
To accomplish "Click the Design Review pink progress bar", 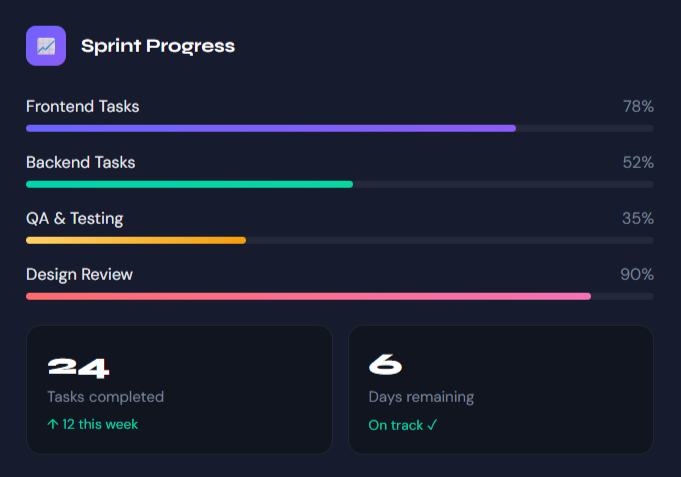I will 308,296.
